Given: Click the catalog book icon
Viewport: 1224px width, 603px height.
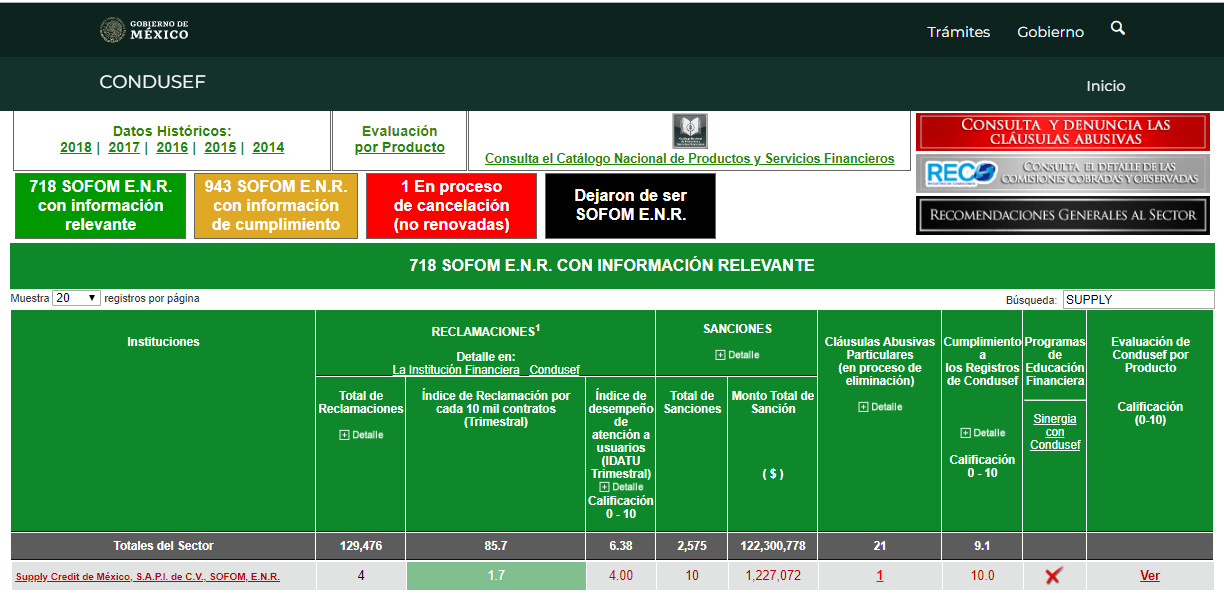Looking at the screenshot, I should (689, 131).
